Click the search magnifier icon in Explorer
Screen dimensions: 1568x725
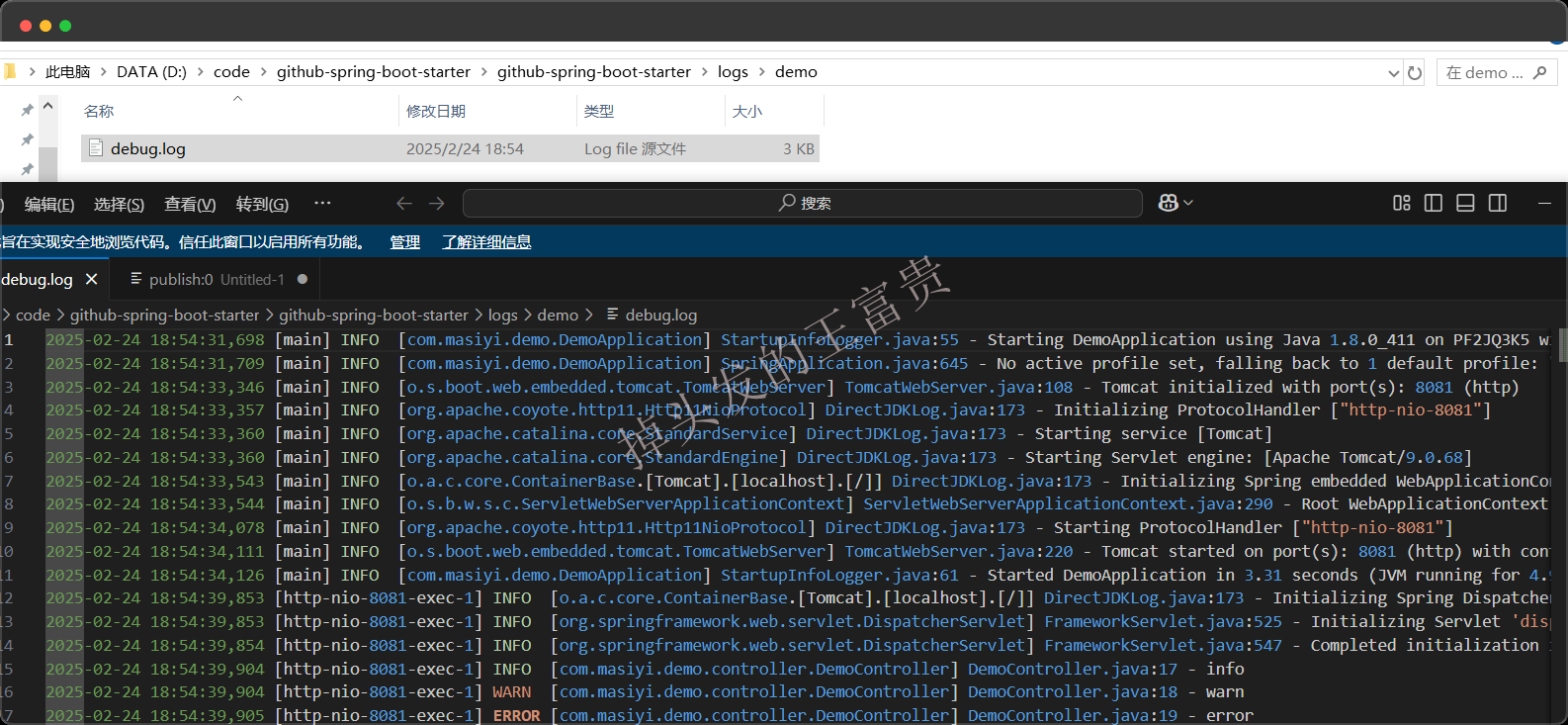(1539, 72)
